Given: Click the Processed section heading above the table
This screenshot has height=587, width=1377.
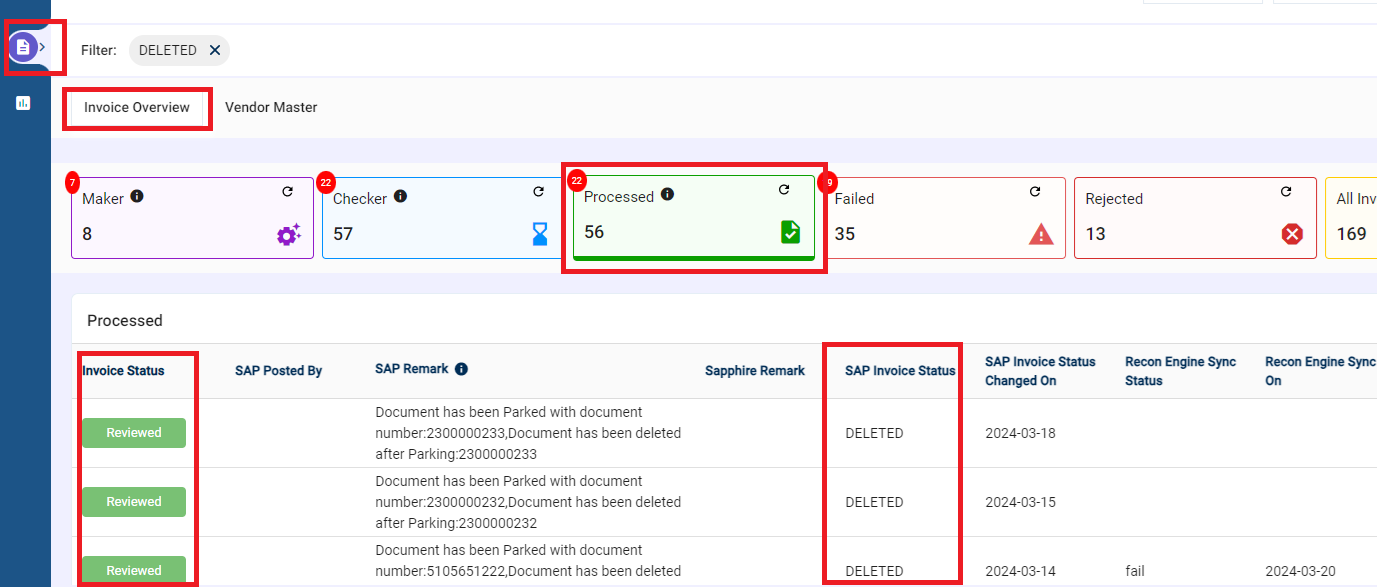Looking at the screenshot, I should click(125, 320).
